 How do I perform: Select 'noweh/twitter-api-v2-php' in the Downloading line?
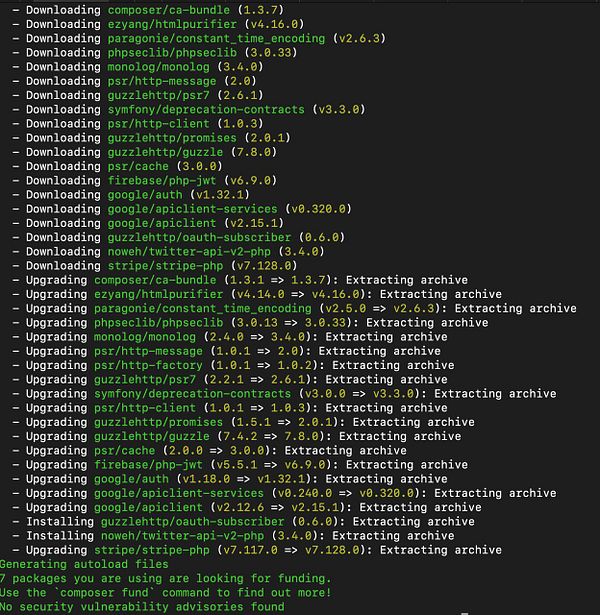pyautogui.click(x=189, y=251)
